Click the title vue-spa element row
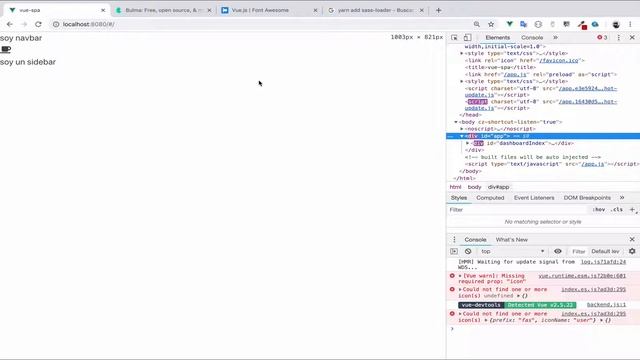Screen dimensions: 640x360 pyautogui.click(x=500, y=67)
